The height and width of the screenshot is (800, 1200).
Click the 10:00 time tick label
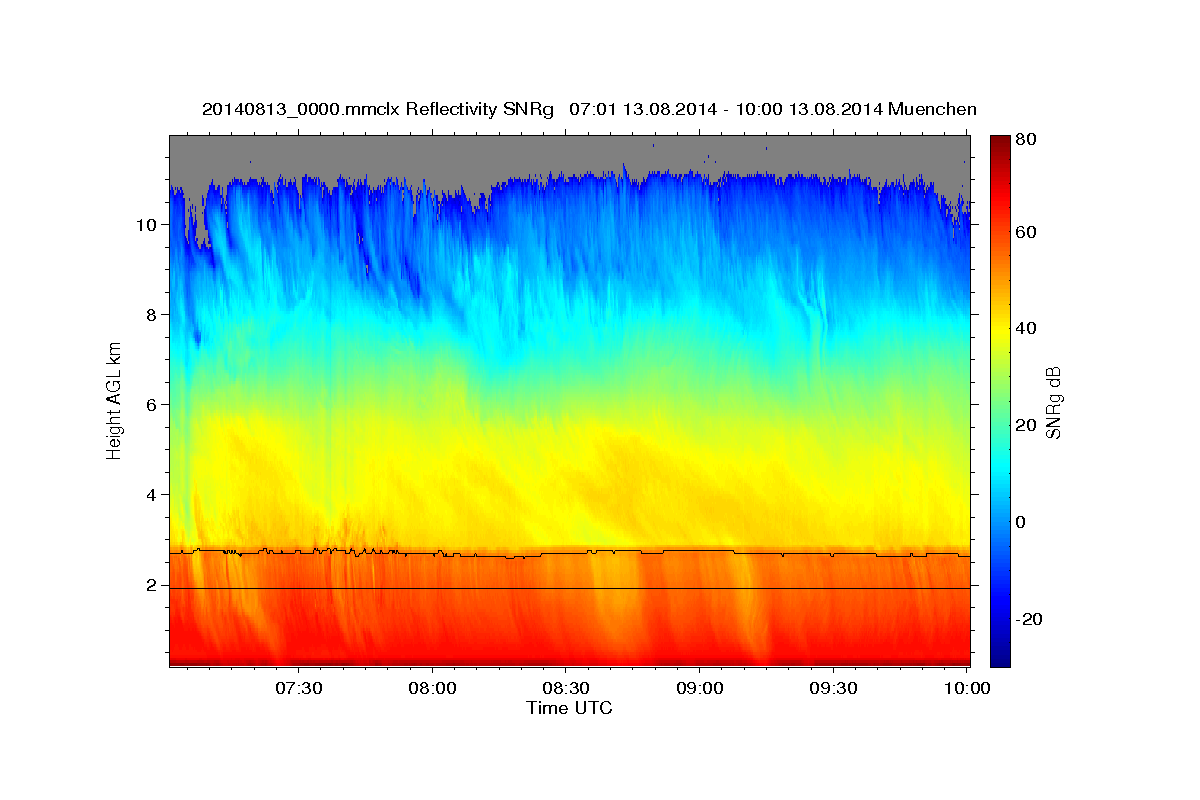click(967, 688)
